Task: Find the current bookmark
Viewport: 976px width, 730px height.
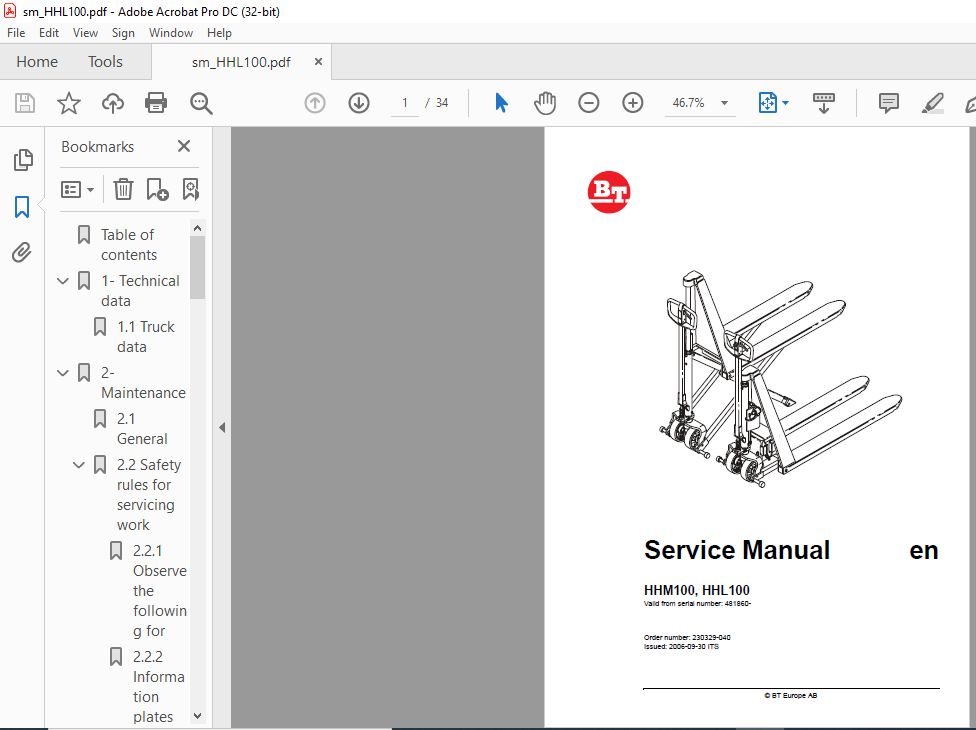Action: pos(190,189)
